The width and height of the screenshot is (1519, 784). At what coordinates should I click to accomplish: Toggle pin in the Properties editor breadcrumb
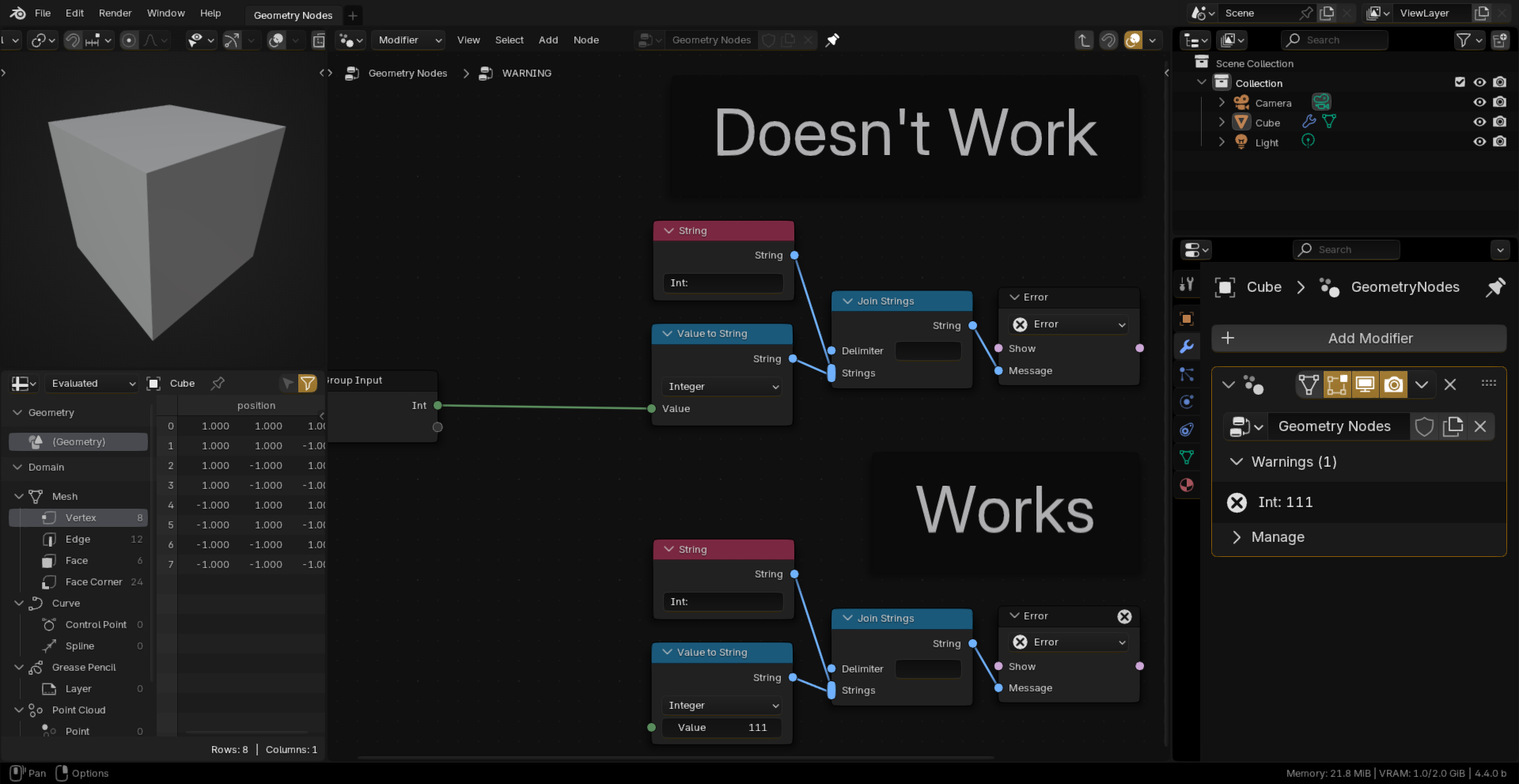(1494, 287)
